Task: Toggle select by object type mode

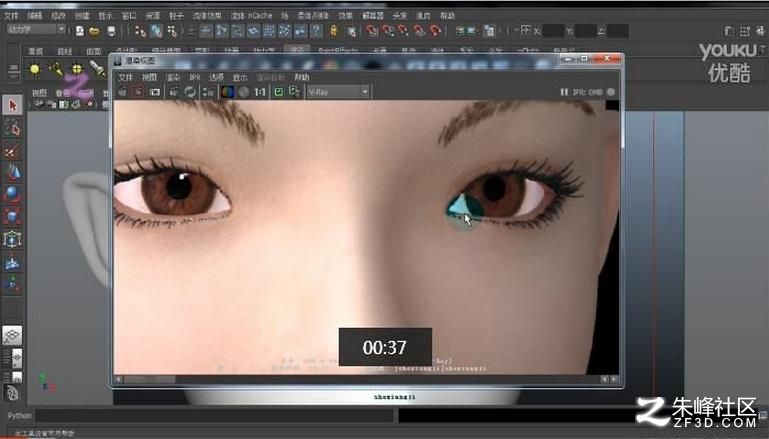Action: click(156, 31)
